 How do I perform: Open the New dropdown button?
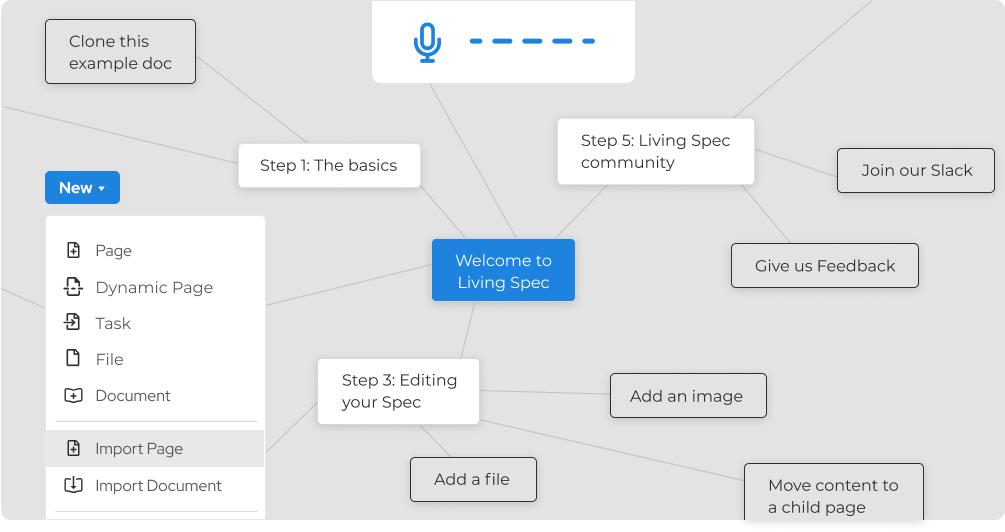click(x=82, y=188)
